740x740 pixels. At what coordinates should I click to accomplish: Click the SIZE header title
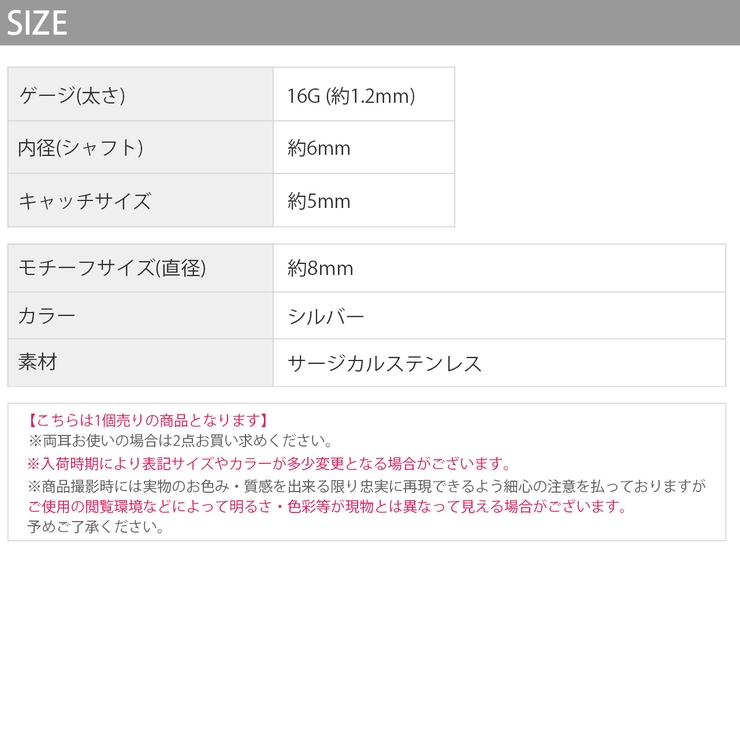coord(37,23)
